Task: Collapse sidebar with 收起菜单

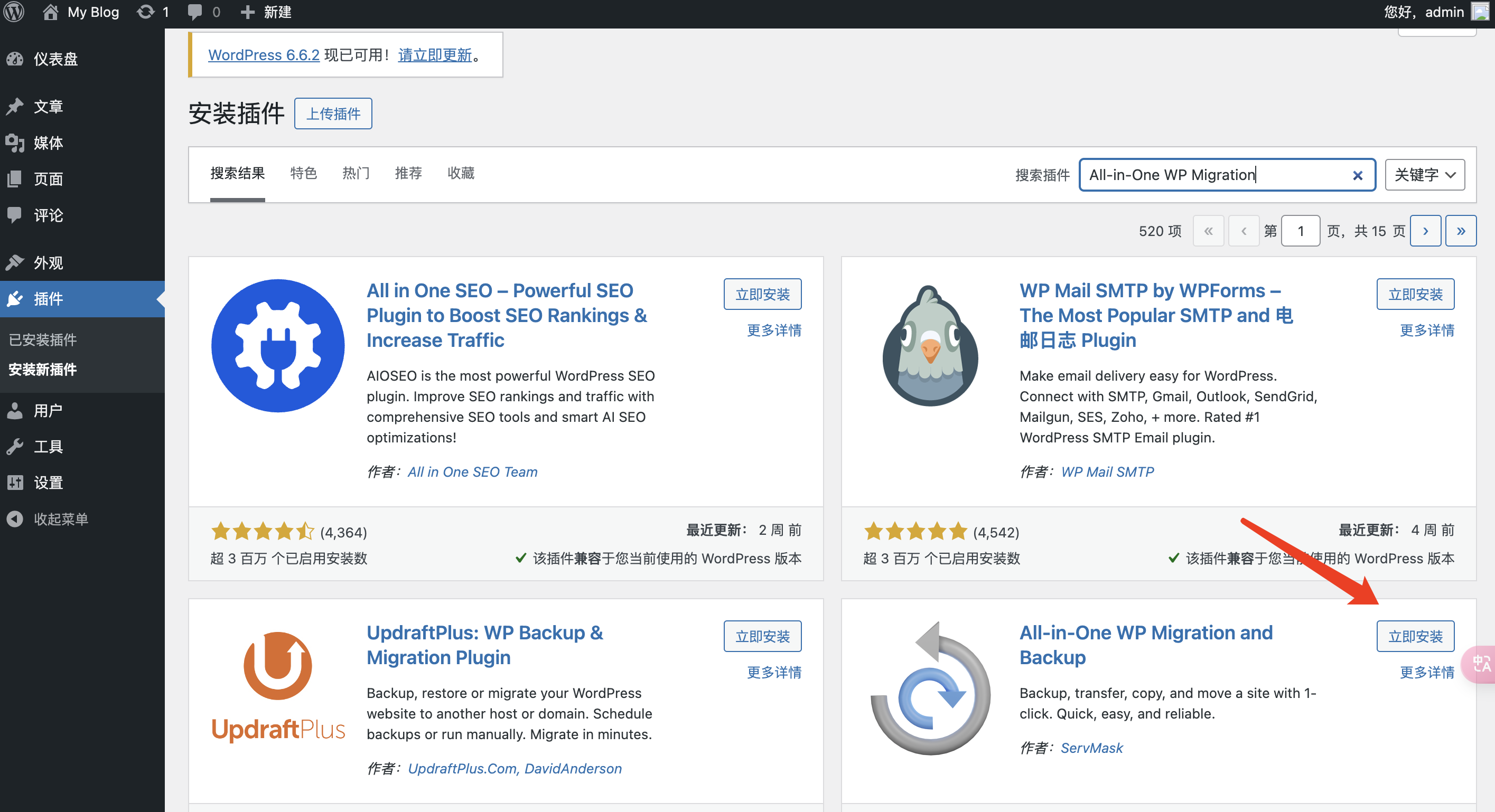Action: 82,519
